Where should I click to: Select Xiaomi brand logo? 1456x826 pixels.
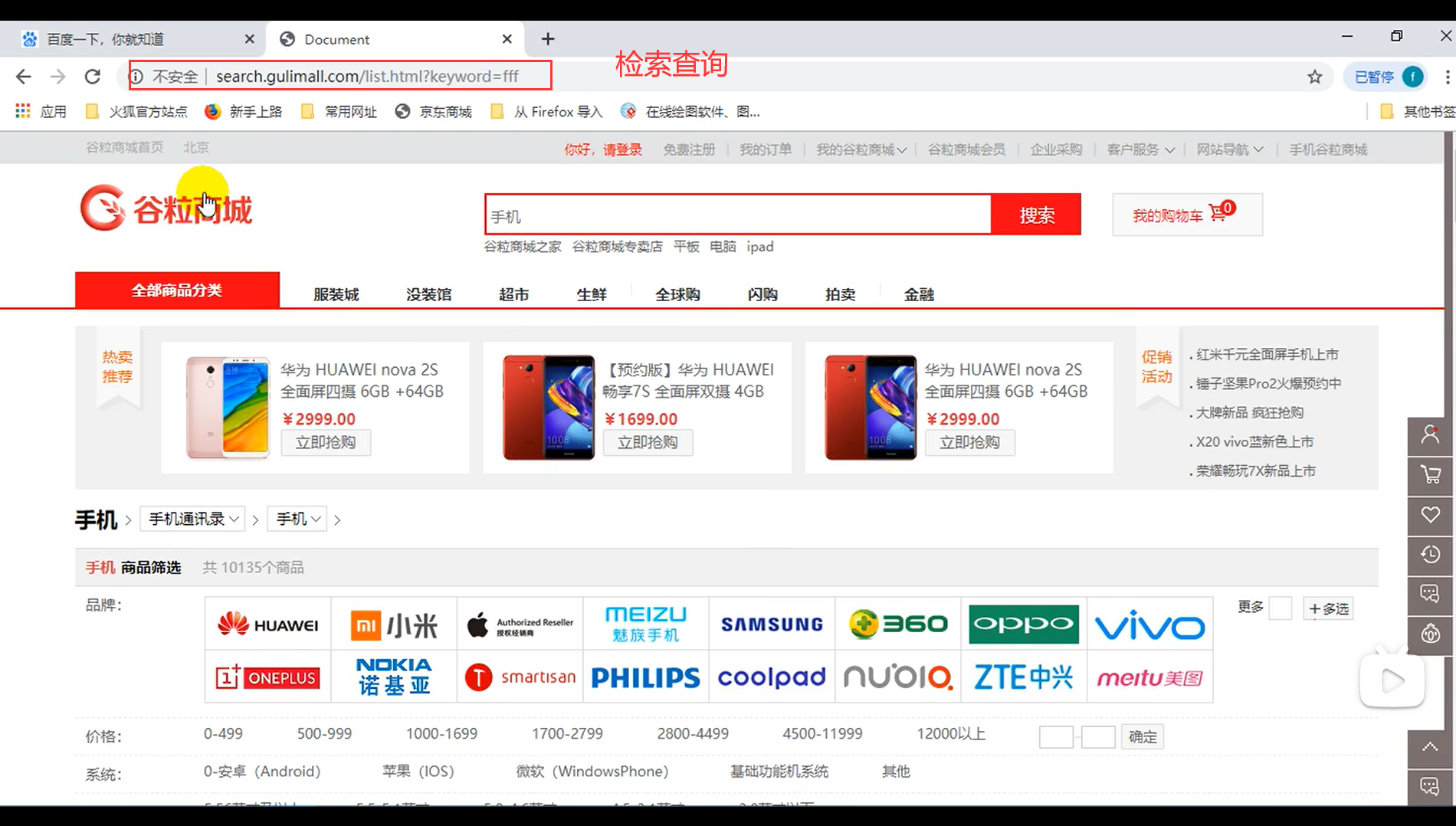coord(394,624)
